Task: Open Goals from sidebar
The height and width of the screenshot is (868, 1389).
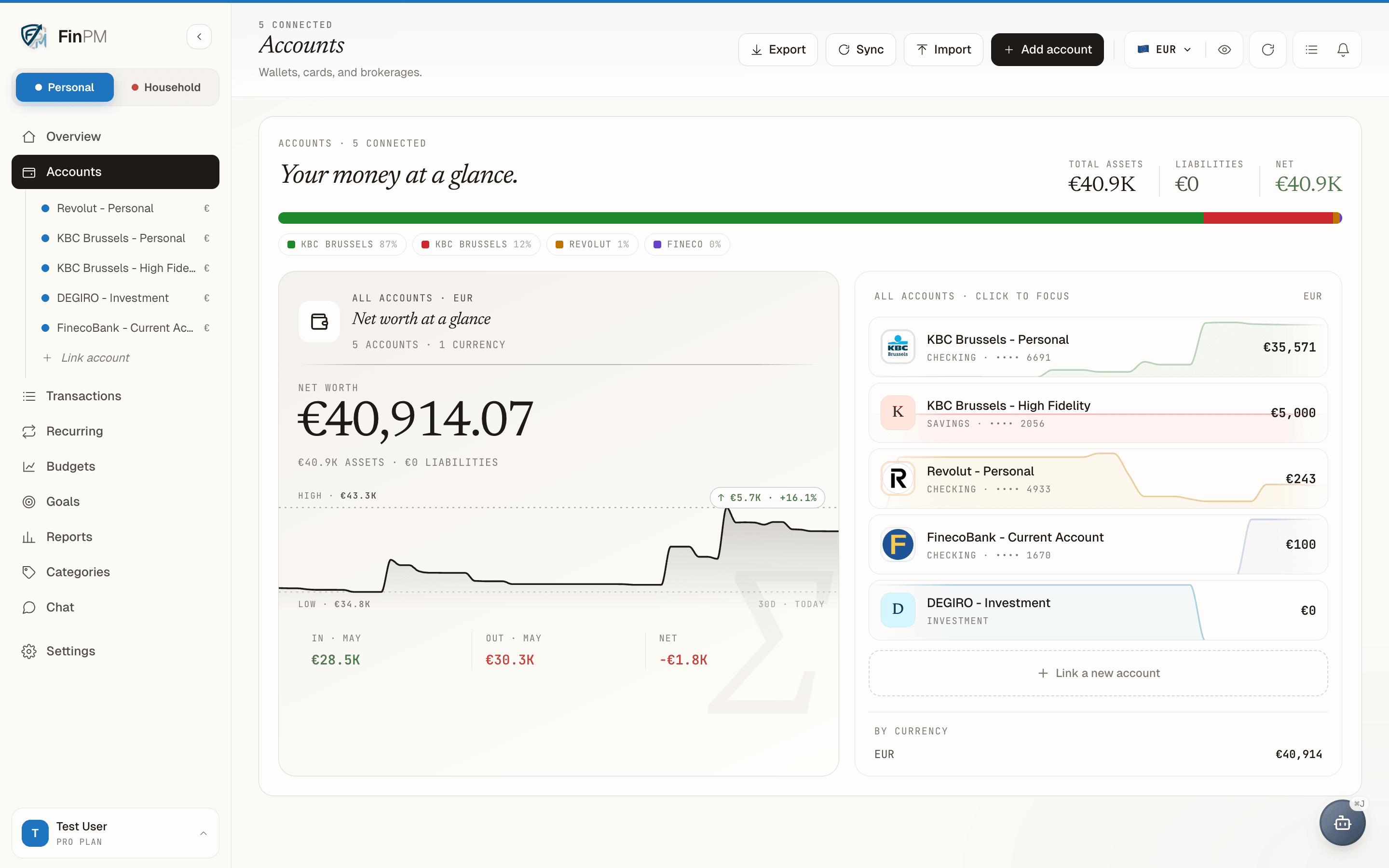Action: point(115,502)
